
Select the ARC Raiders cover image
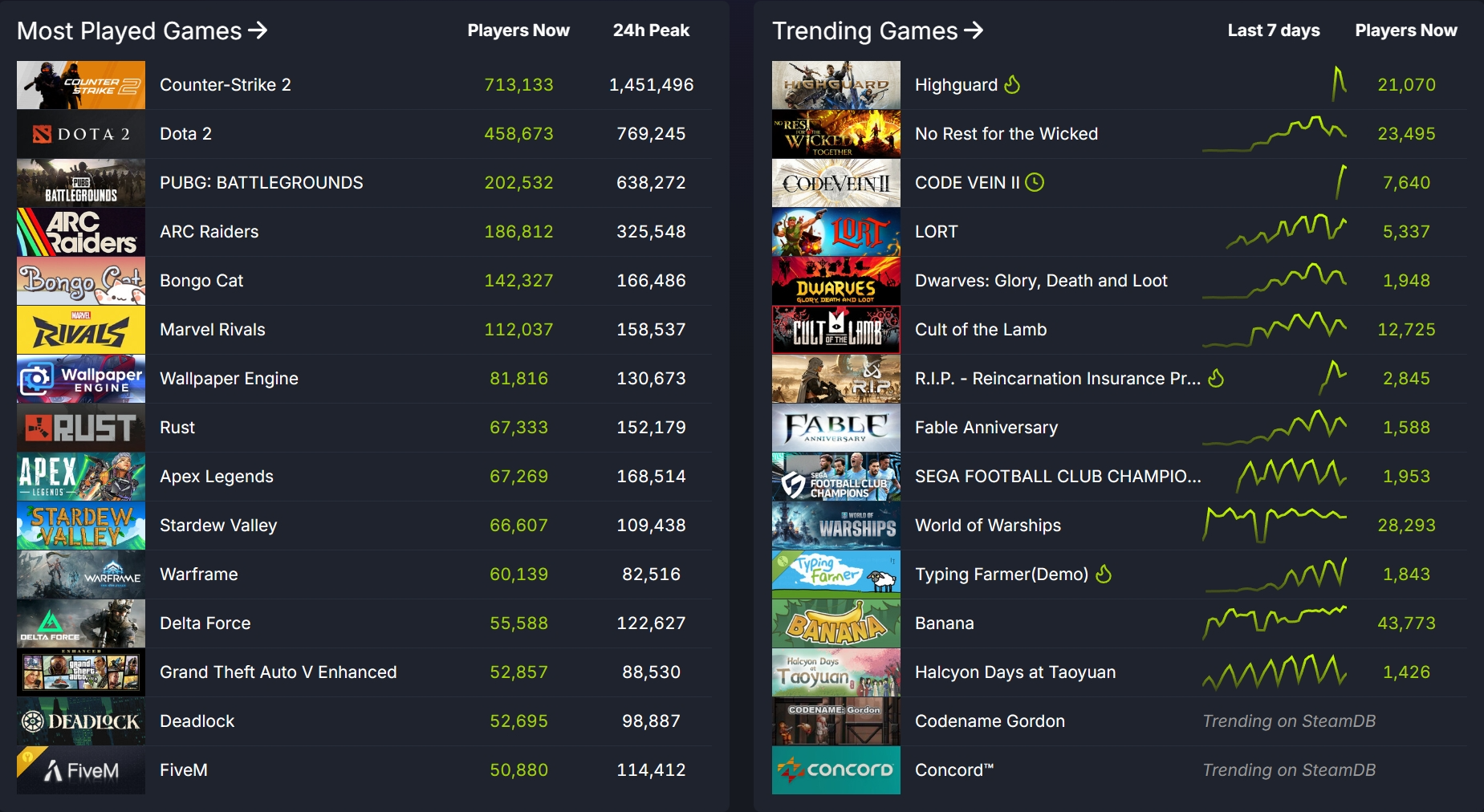[x=81, y=232]
